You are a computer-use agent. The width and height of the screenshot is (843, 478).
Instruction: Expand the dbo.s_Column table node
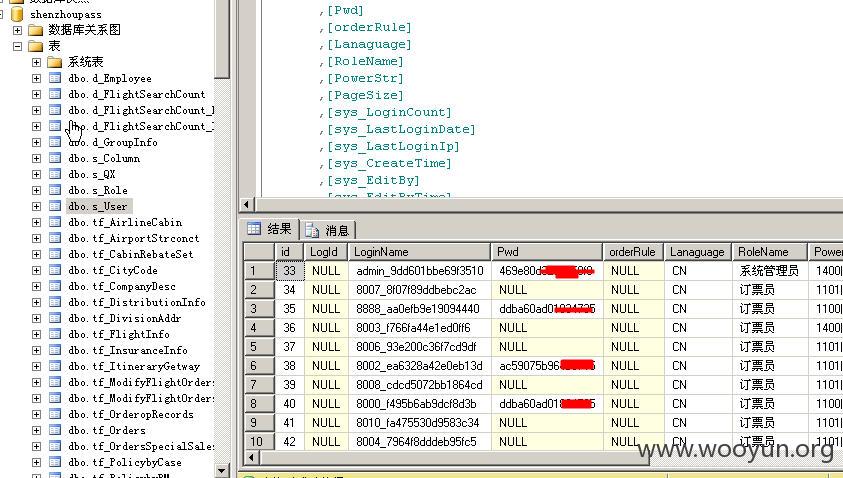pos(36,159)
